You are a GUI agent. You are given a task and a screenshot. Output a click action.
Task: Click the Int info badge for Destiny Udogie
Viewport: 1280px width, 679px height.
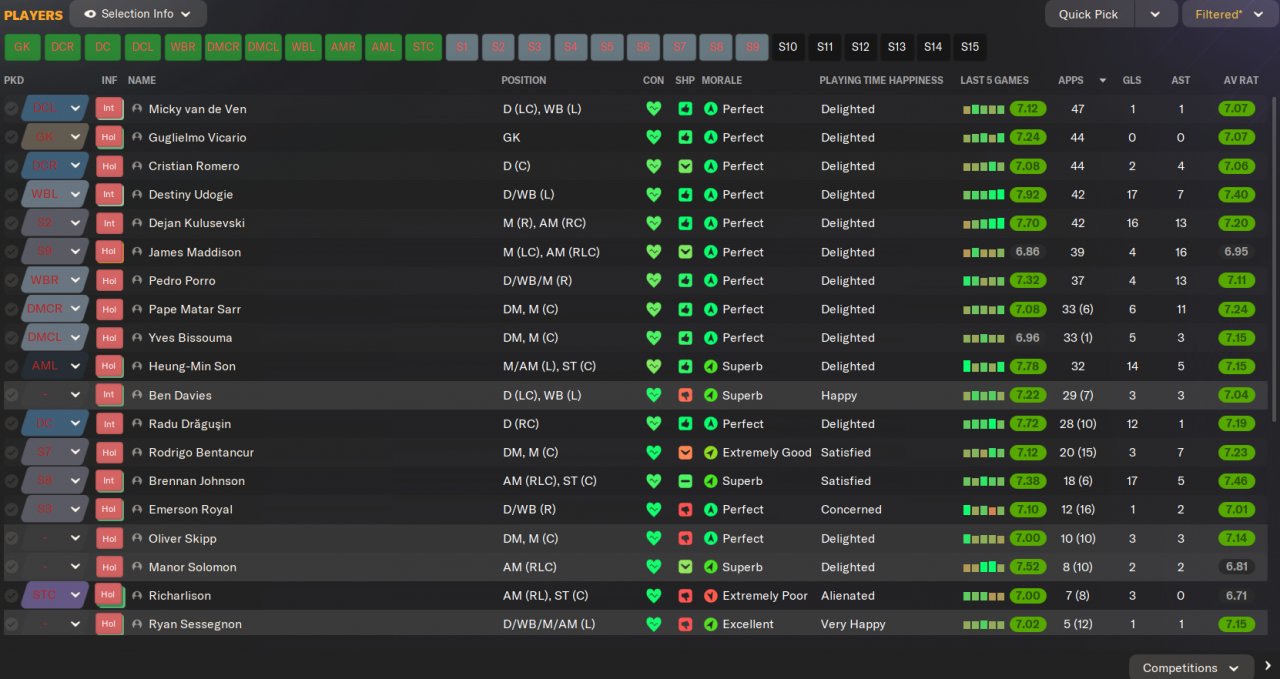point(109,195)
